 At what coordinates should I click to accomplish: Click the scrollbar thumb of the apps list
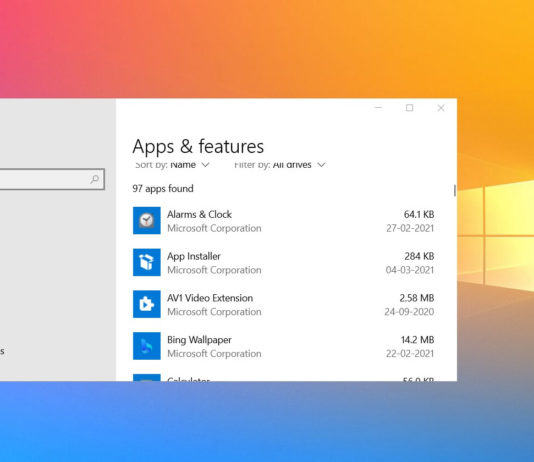click(455, 190)
